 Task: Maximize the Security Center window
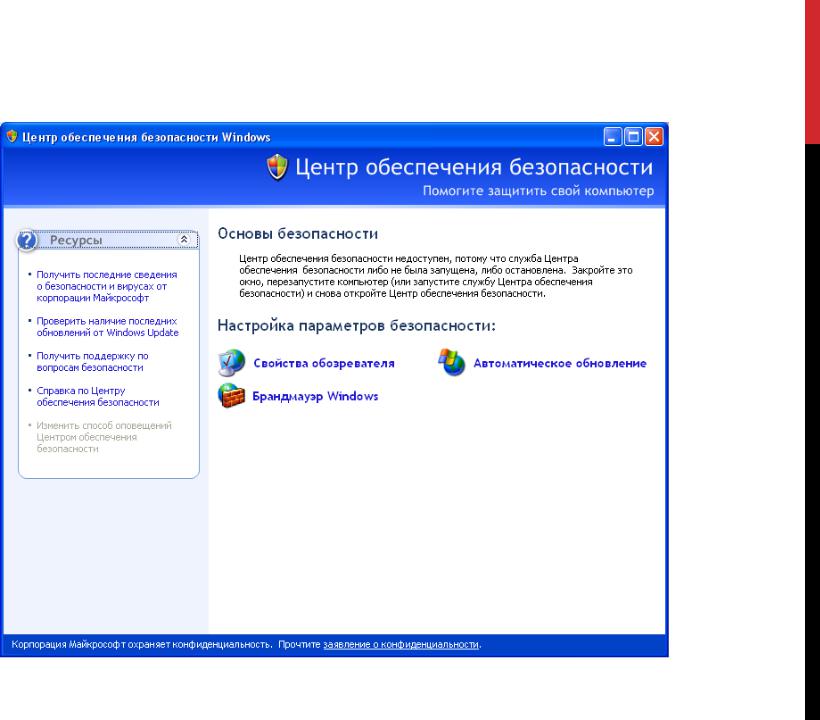[x=633, y=137]
